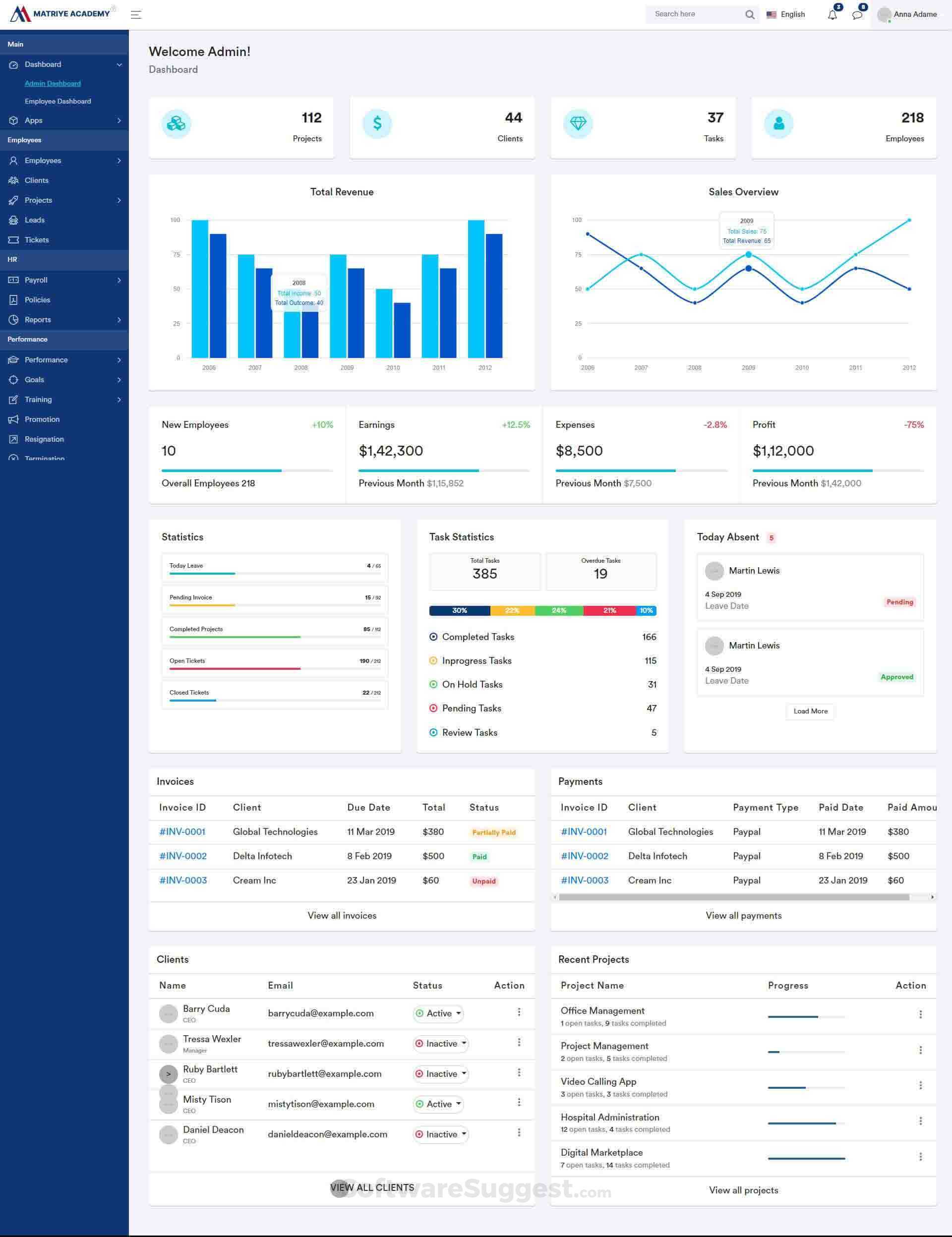Open the Anna Adame profile menu

coord(907,15)
